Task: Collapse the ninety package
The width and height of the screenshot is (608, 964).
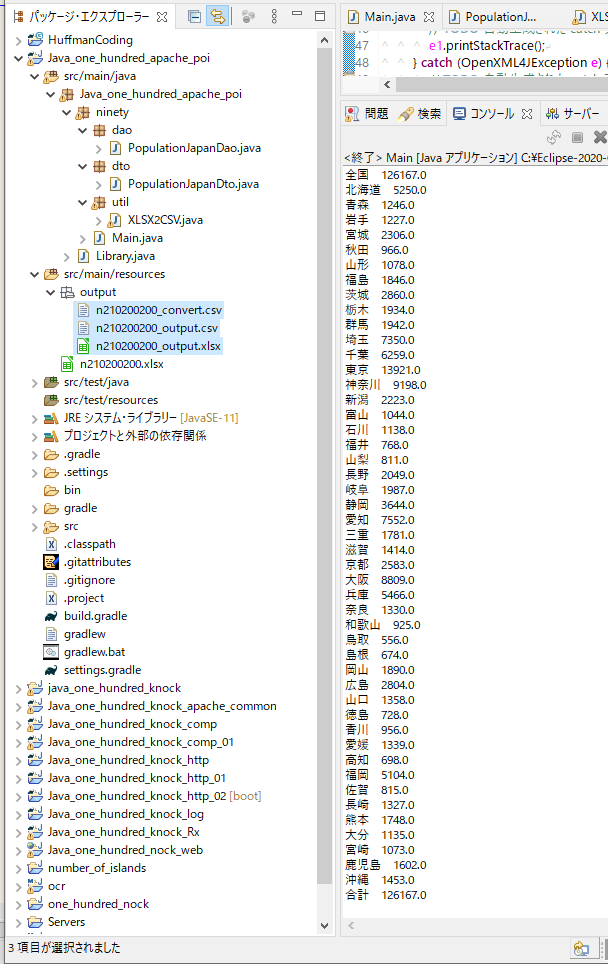Action: tap(66, 113)
